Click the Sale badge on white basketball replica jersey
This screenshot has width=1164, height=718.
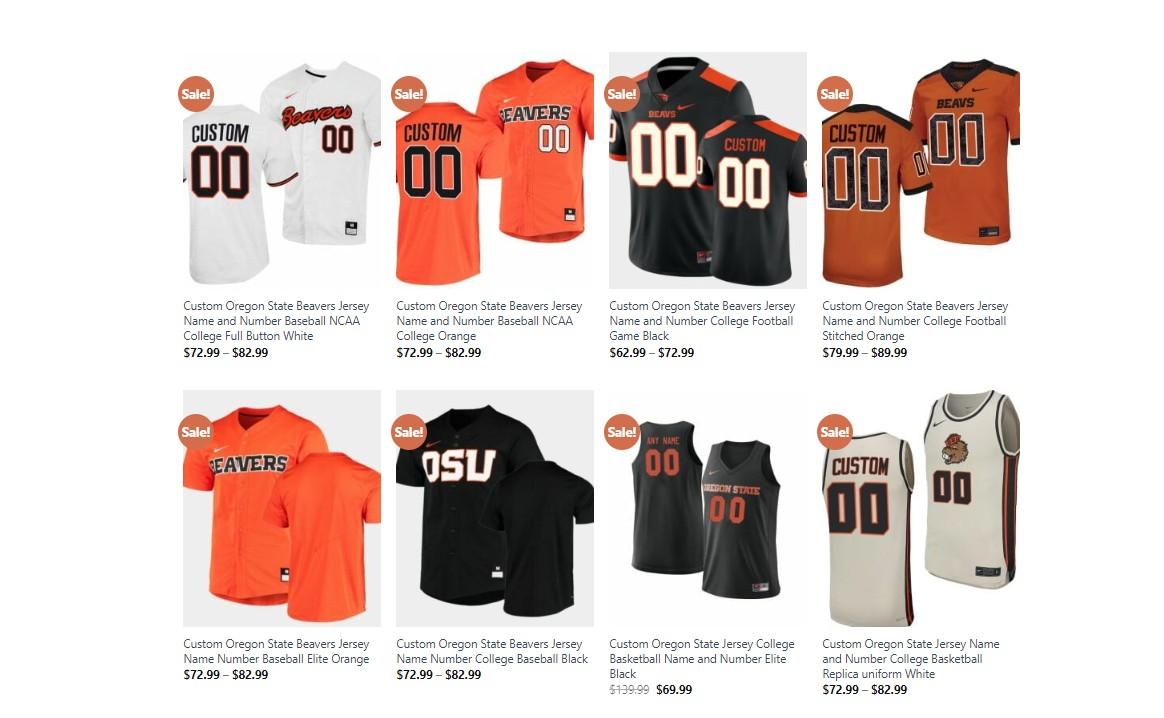(835, 431)
